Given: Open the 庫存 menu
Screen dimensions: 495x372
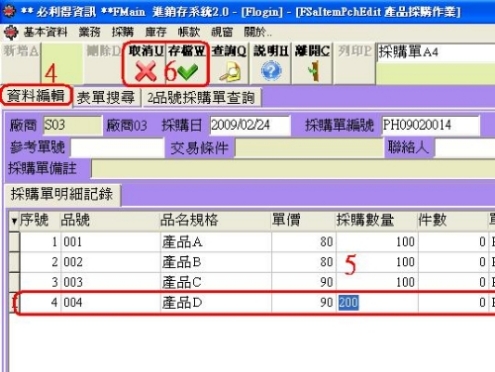Looking at the screenshot, I should click(x=156, y=32).
